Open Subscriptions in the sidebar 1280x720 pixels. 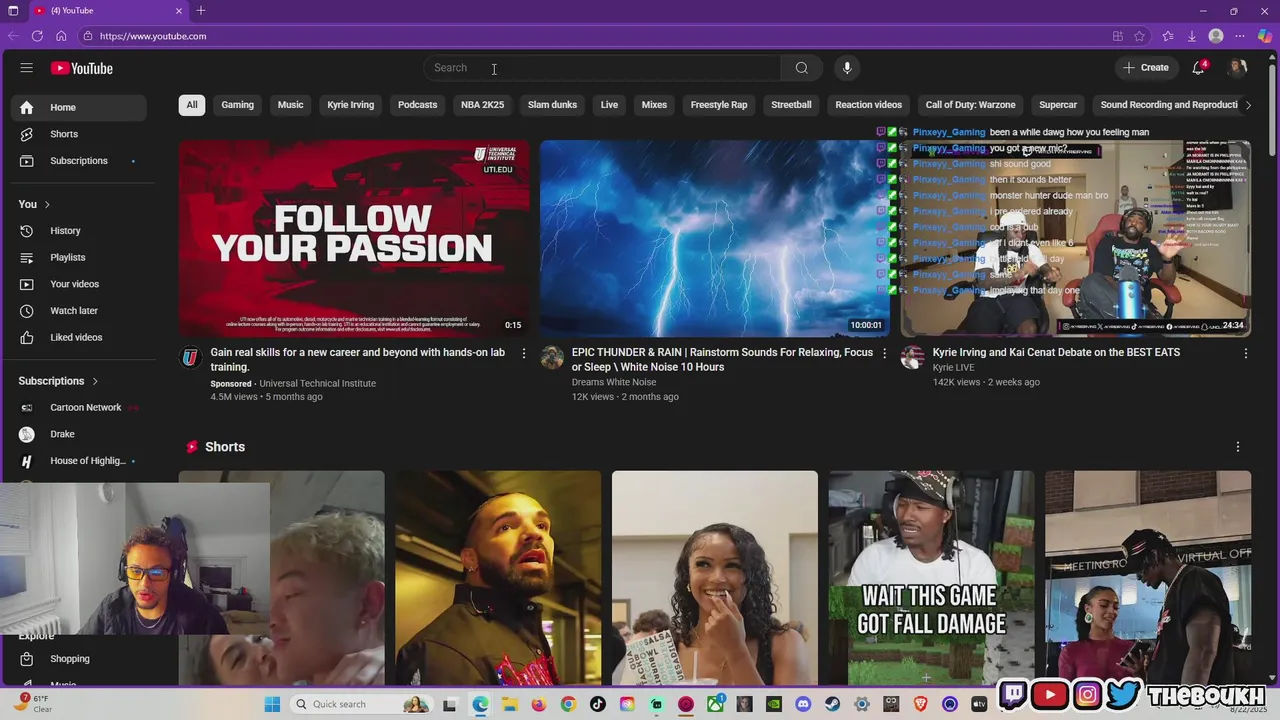click(79, 161)
